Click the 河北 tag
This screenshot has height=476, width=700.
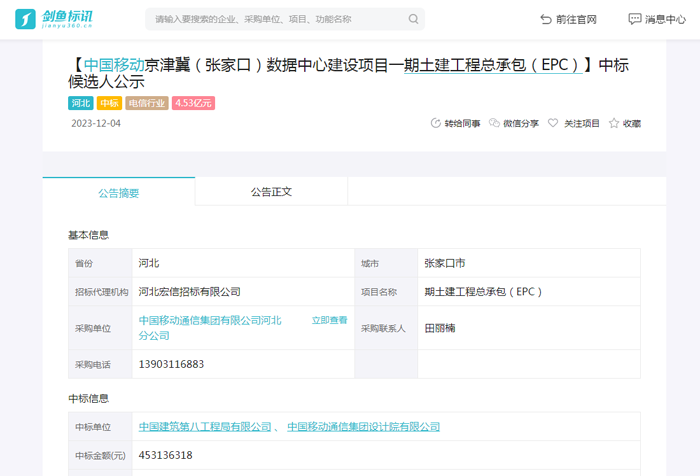[81, 103]
